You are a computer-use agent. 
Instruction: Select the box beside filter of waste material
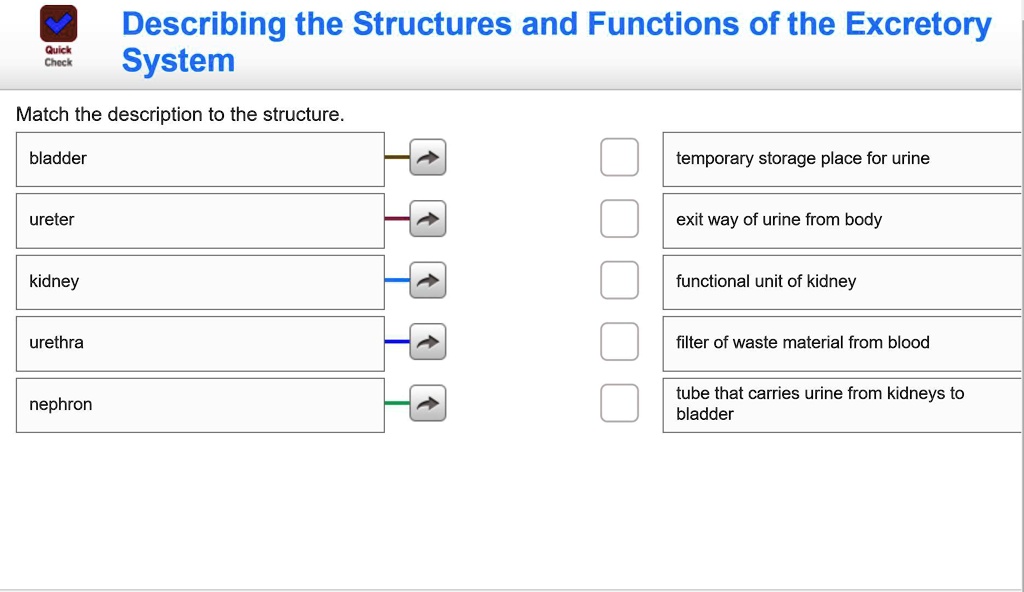coord(619,343)
